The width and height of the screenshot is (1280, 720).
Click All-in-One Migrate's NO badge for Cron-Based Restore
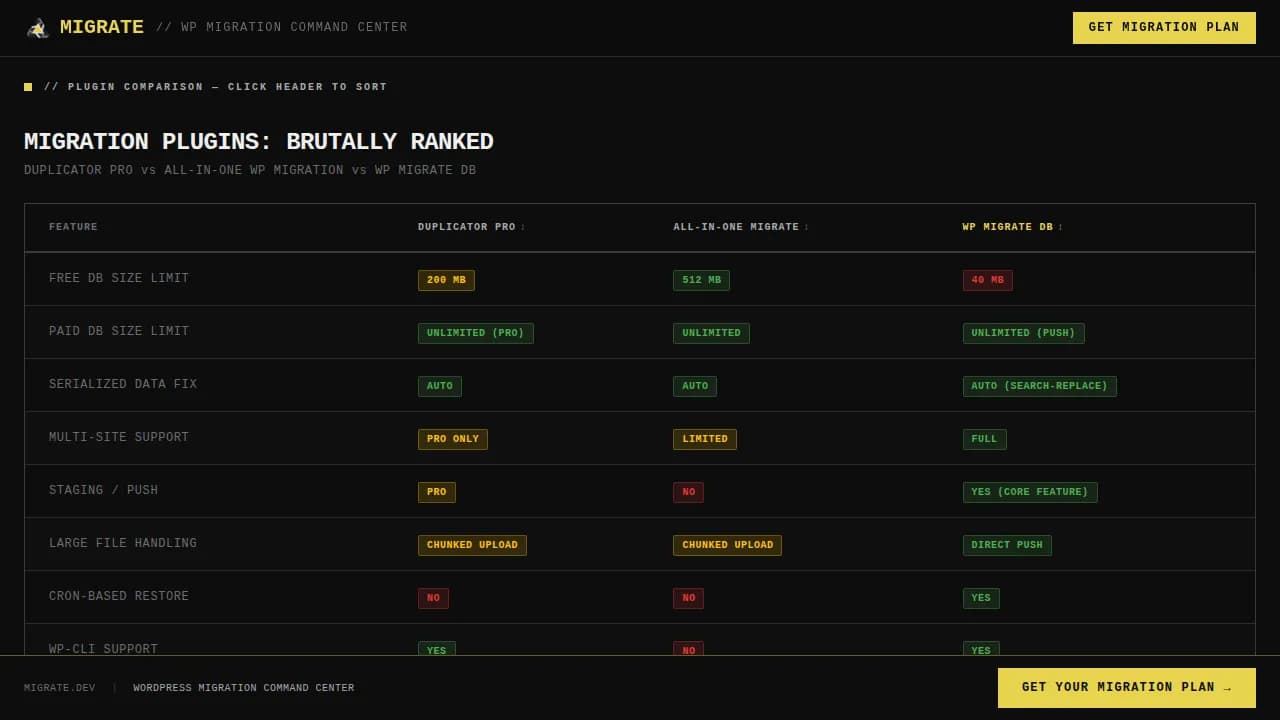tap(688, 598)
